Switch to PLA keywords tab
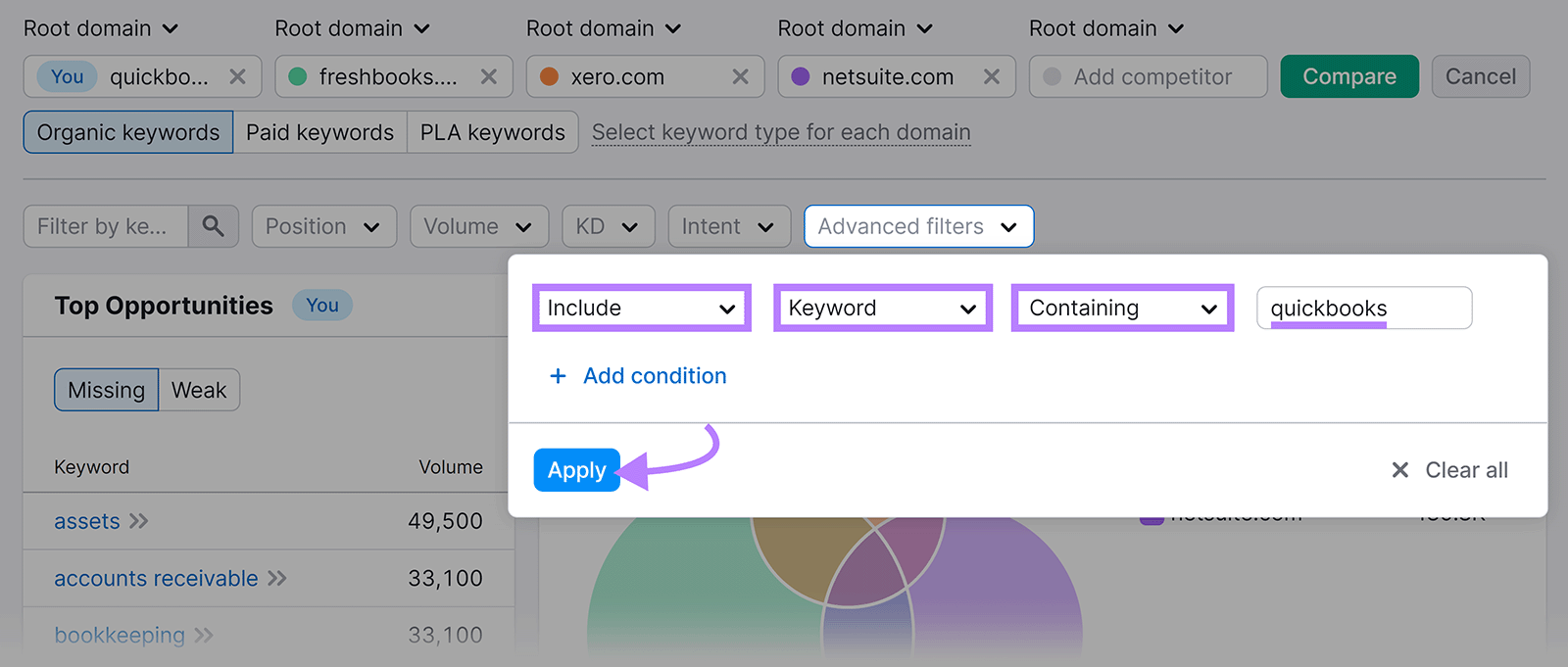1568x667 pixels. [x=492, y=132]
